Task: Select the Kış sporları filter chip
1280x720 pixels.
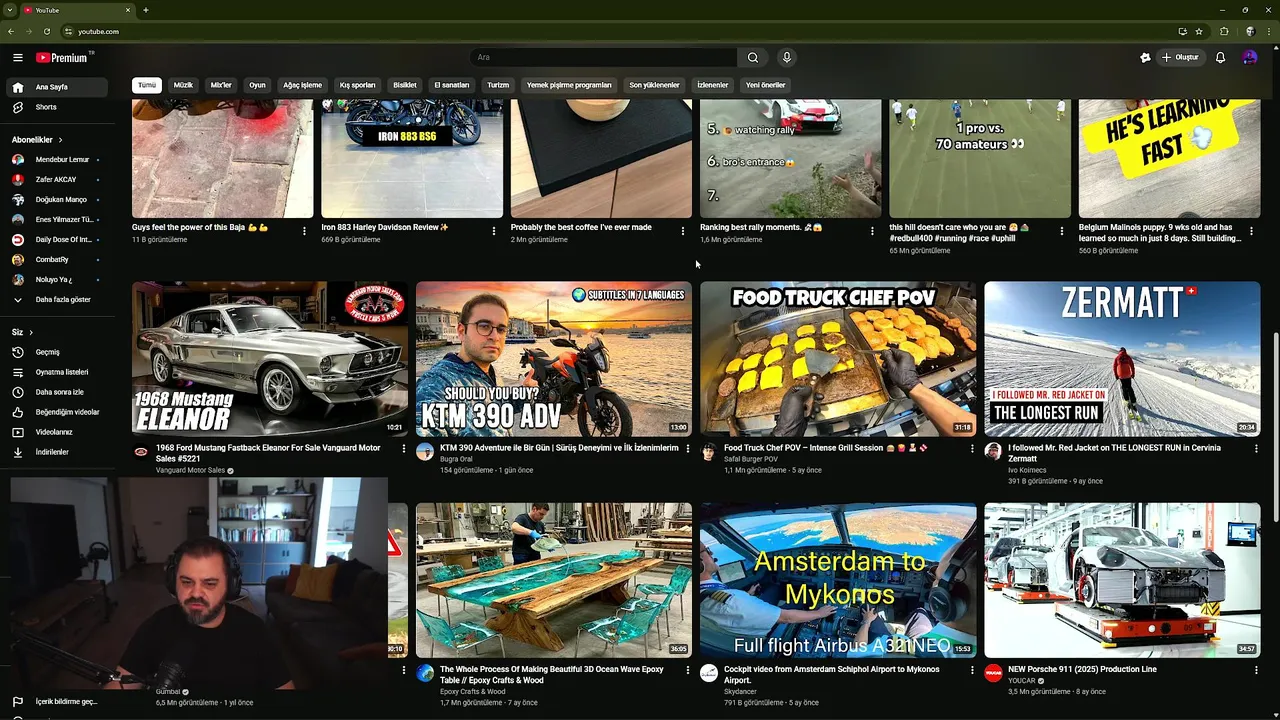Action: pos(358,85)
